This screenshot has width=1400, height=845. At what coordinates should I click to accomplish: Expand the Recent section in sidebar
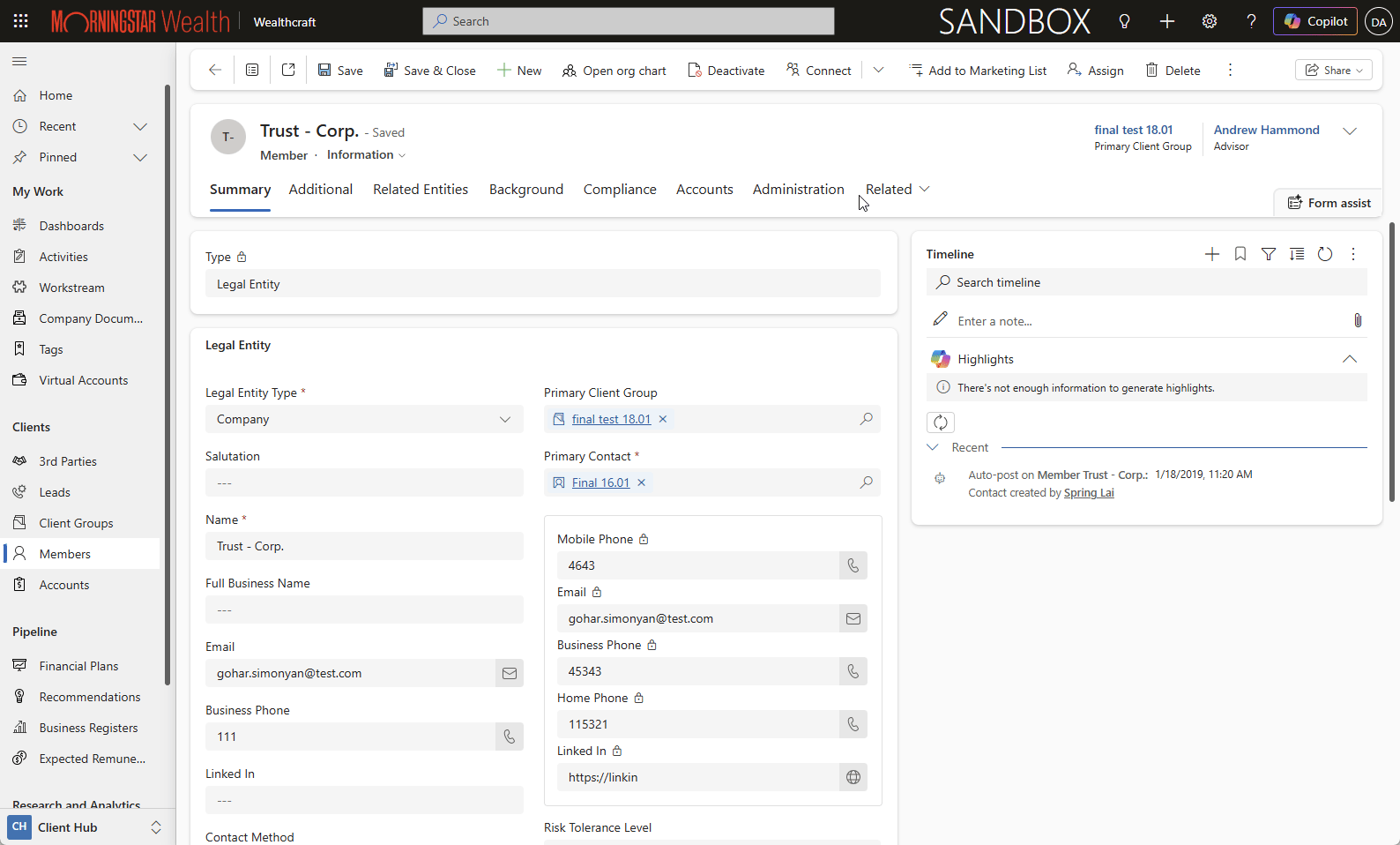coord(140,126)
